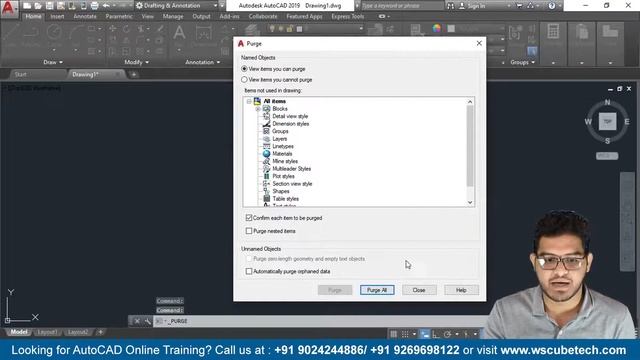Screen dimensions: 640x360
Task: Click the Autodesk App Store cart icon
Action: pyautogui.click(x=520, y=6)
